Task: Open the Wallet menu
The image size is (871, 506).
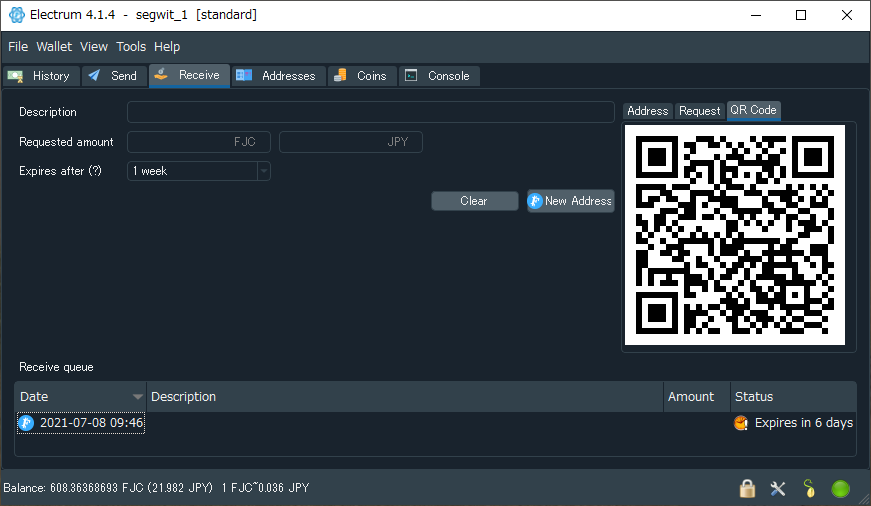Action: click(x=54, y=47)
